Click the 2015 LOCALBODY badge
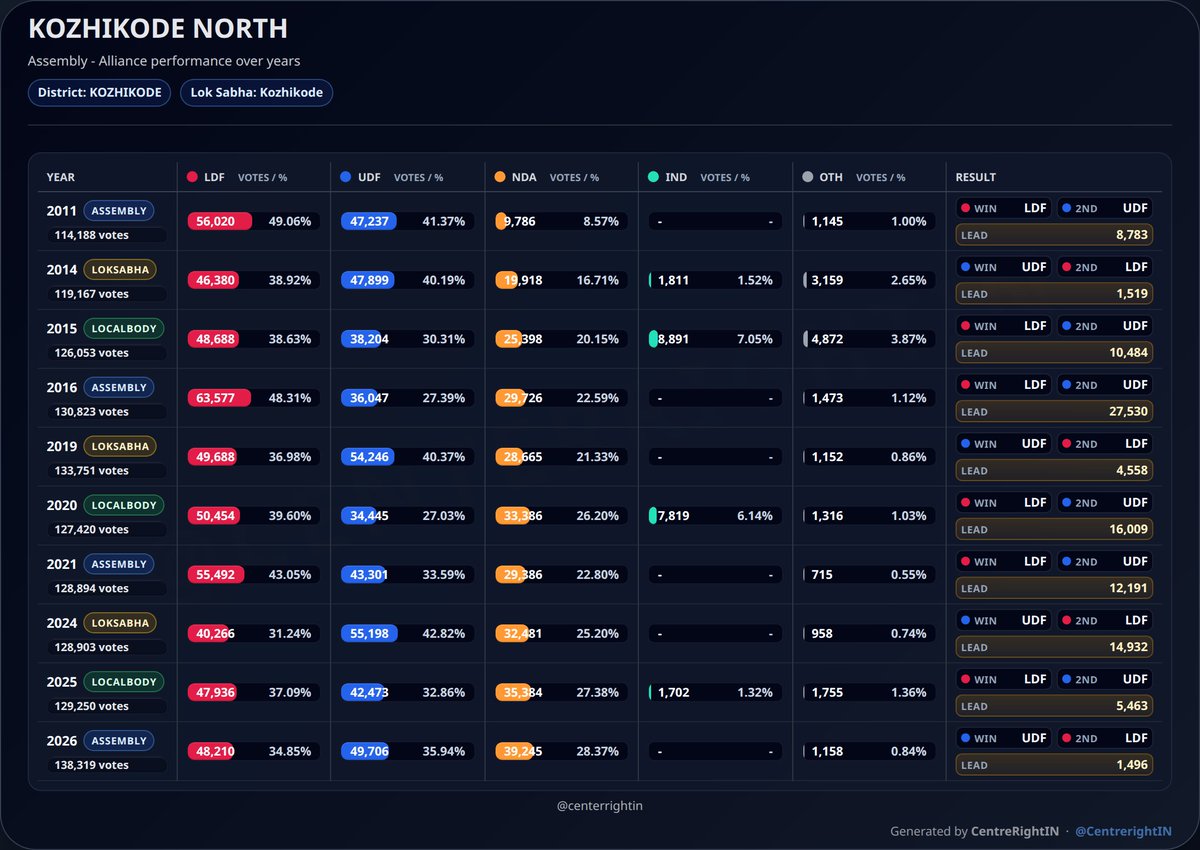The width and height of the screenshot is (1200, 850). coord(124,328)
